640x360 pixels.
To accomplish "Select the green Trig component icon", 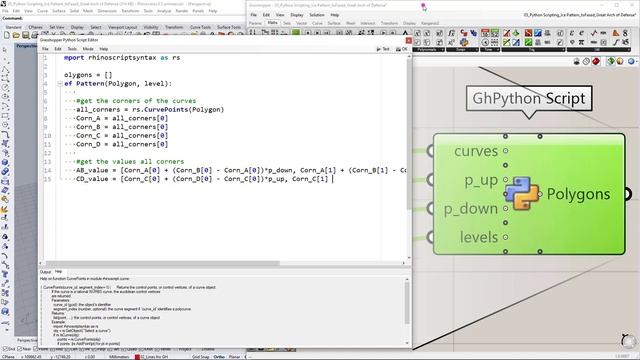I will (x=529, y=42).
